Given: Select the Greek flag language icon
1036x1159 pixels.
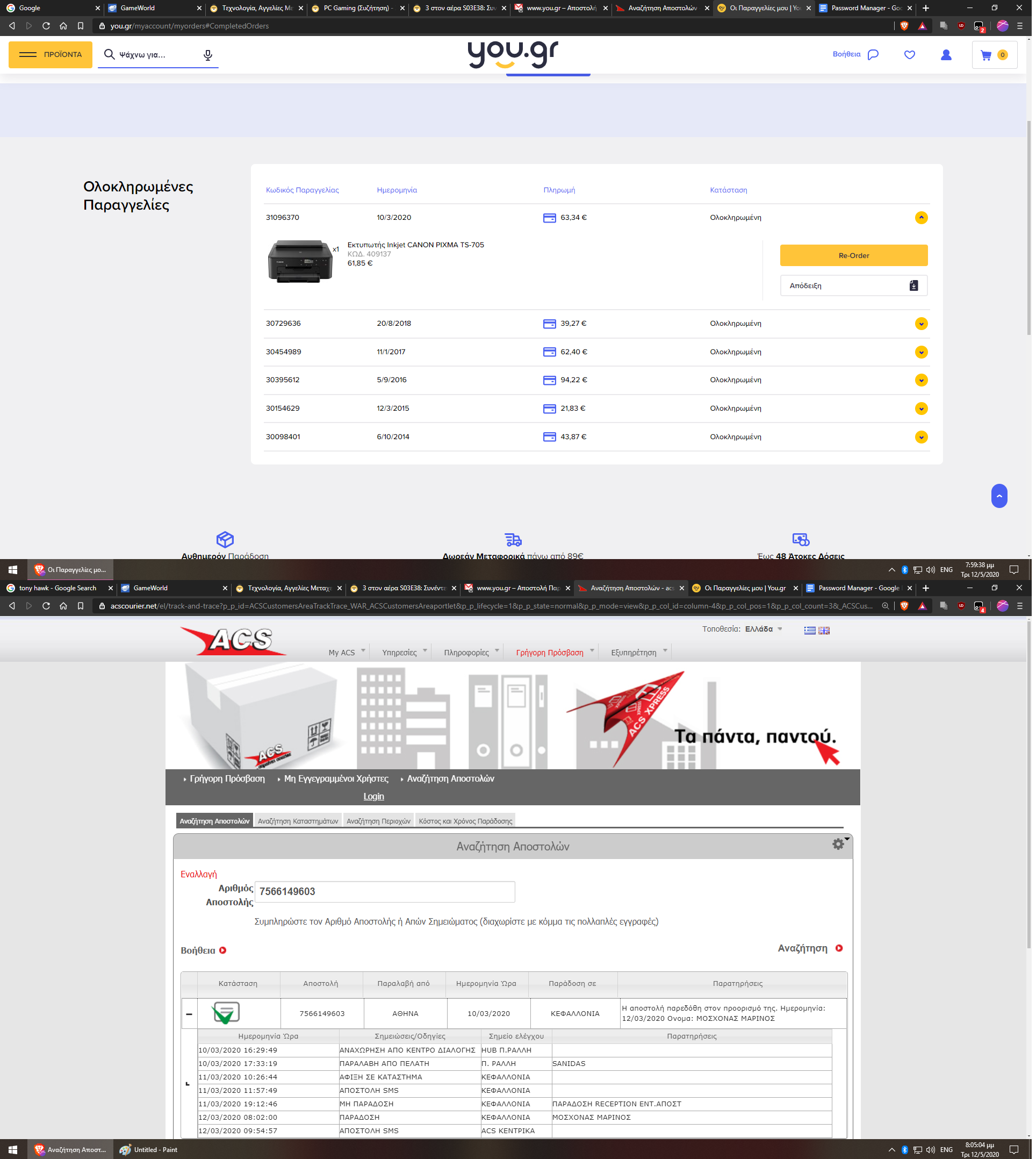Looking at the screenshot, I should click(809, 630).
